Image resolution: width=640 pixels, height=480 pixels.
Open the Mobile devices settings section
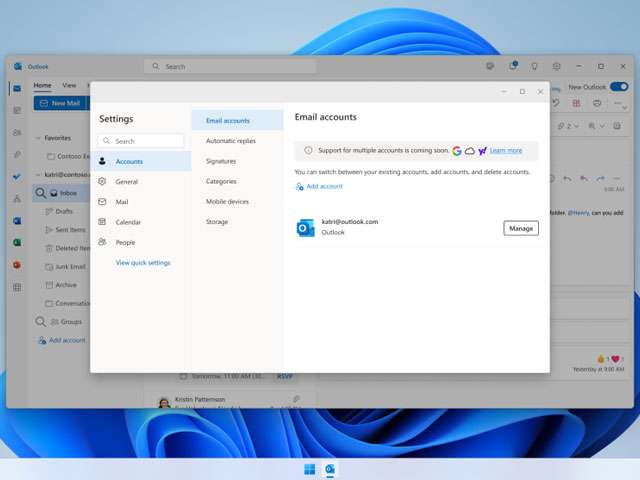227,201
